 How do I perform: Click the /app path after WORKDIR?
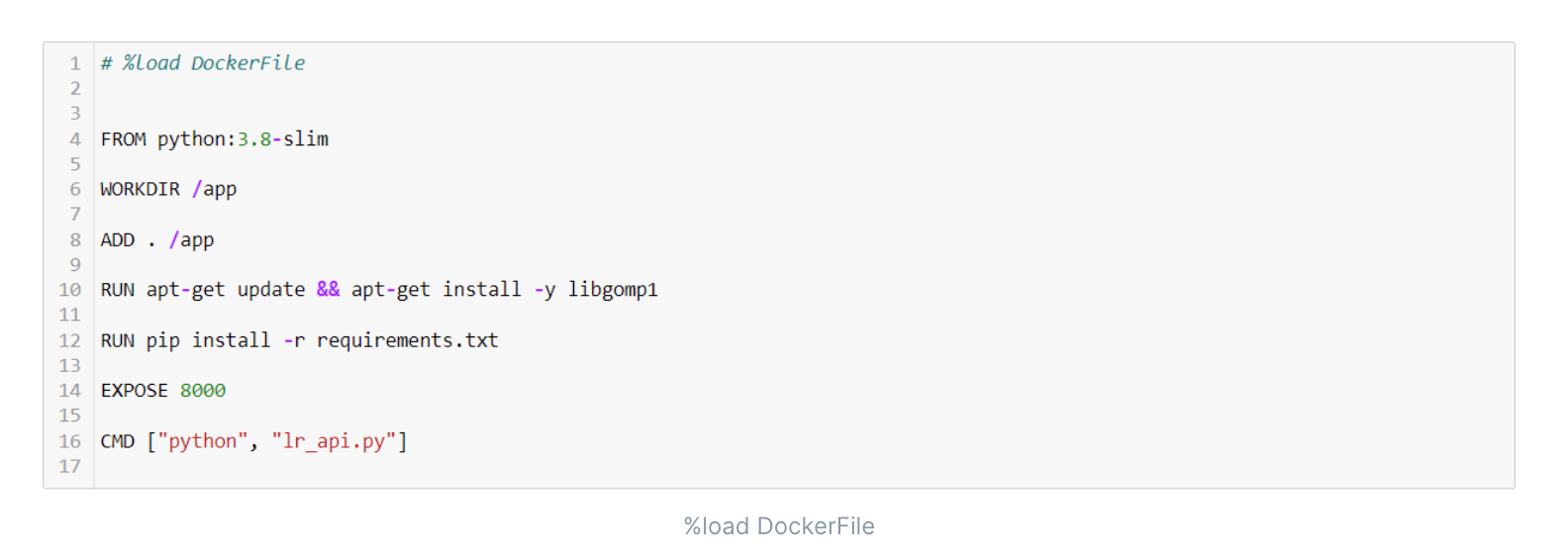tap(215, 189)
